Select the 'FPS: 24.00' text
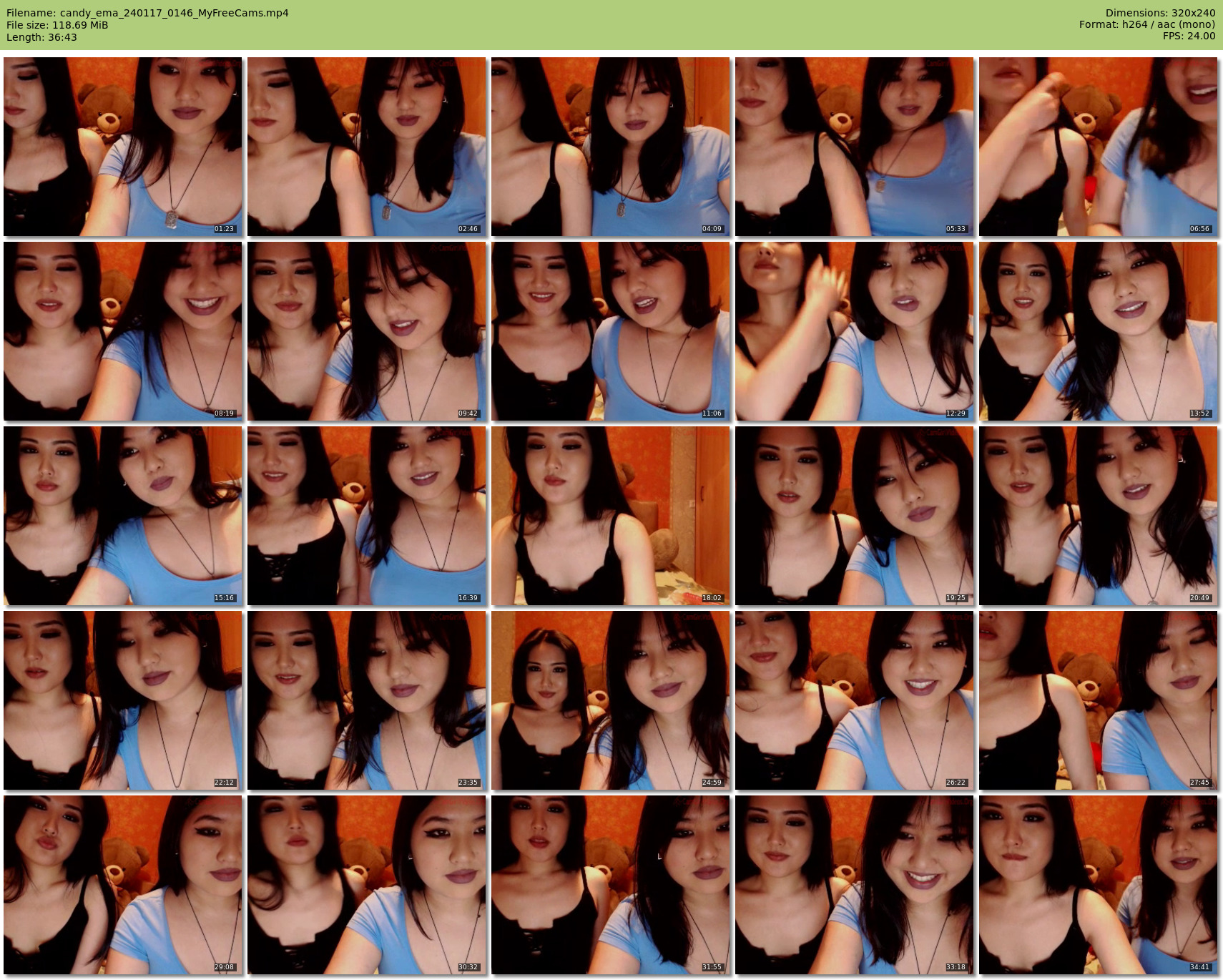Image resolution: width=1223 pixels, height=980 pixels. 1189,36
